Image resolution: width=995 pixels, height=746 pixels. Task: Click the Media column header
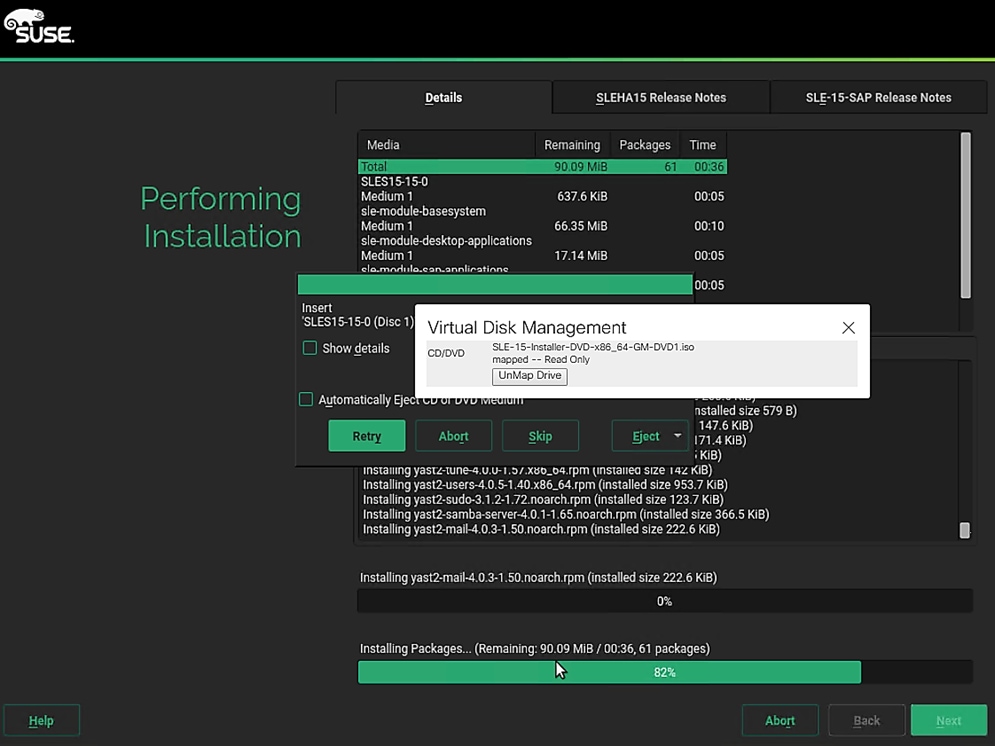pyautogui.click(x=447, y=145)
